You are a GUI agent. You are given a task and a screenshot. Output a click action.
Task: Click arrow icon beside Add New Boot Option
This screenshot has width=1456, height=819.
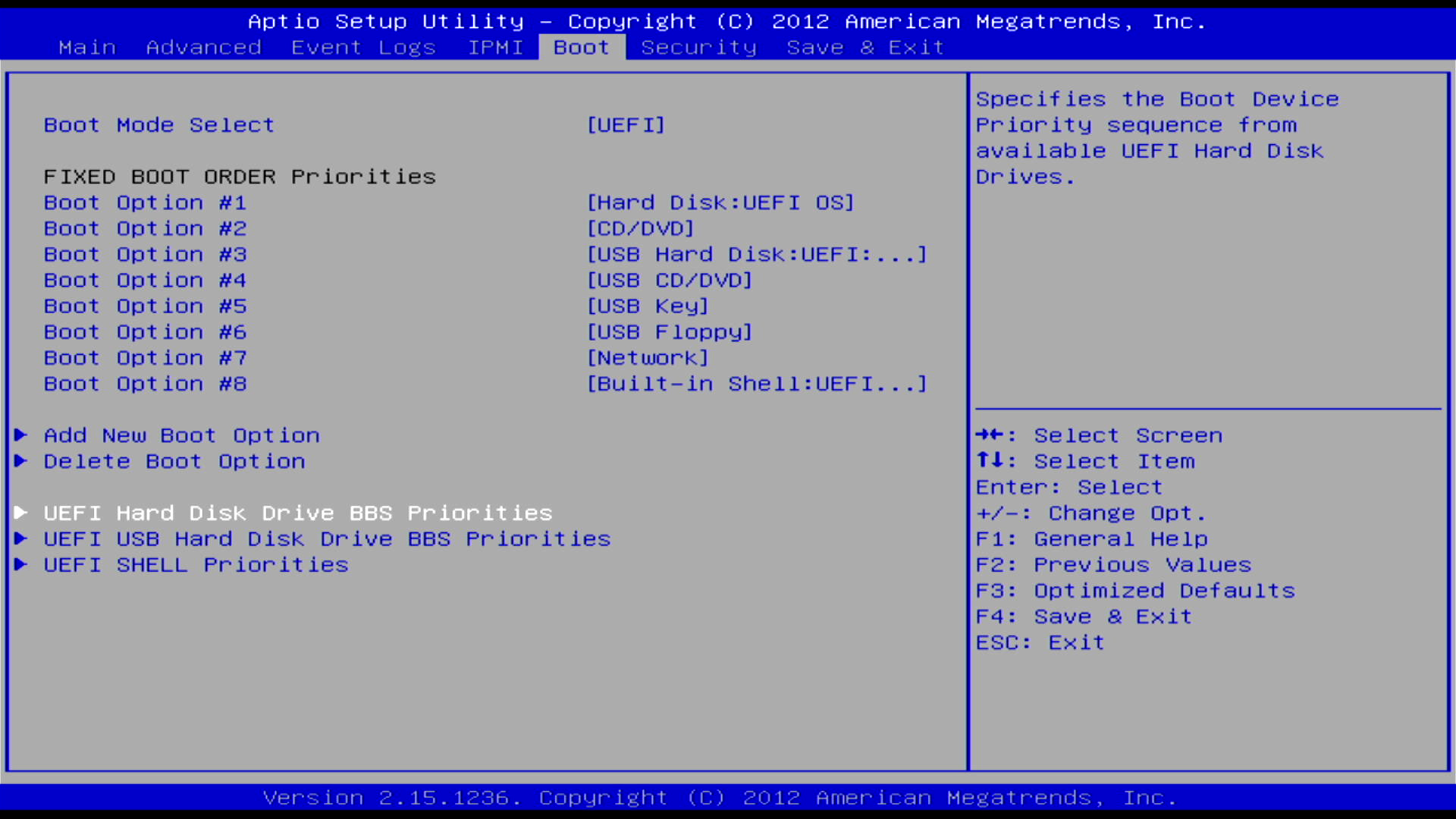coord(21,435)
